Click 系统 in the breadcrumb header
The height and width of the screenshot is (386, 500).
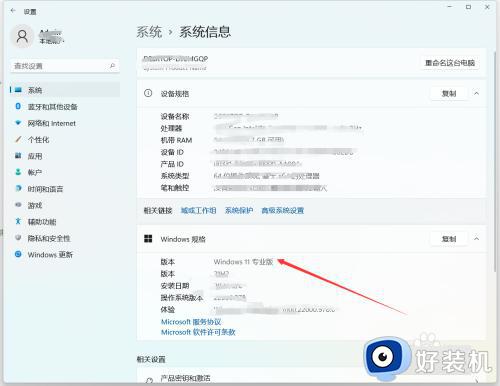tap(149, 32)
